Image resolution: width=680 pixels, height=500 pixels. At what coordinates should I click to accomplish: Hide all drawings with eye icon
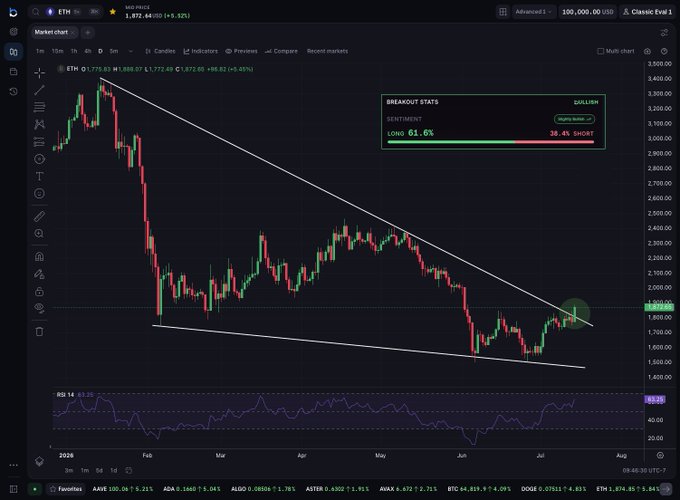(39, 308)
